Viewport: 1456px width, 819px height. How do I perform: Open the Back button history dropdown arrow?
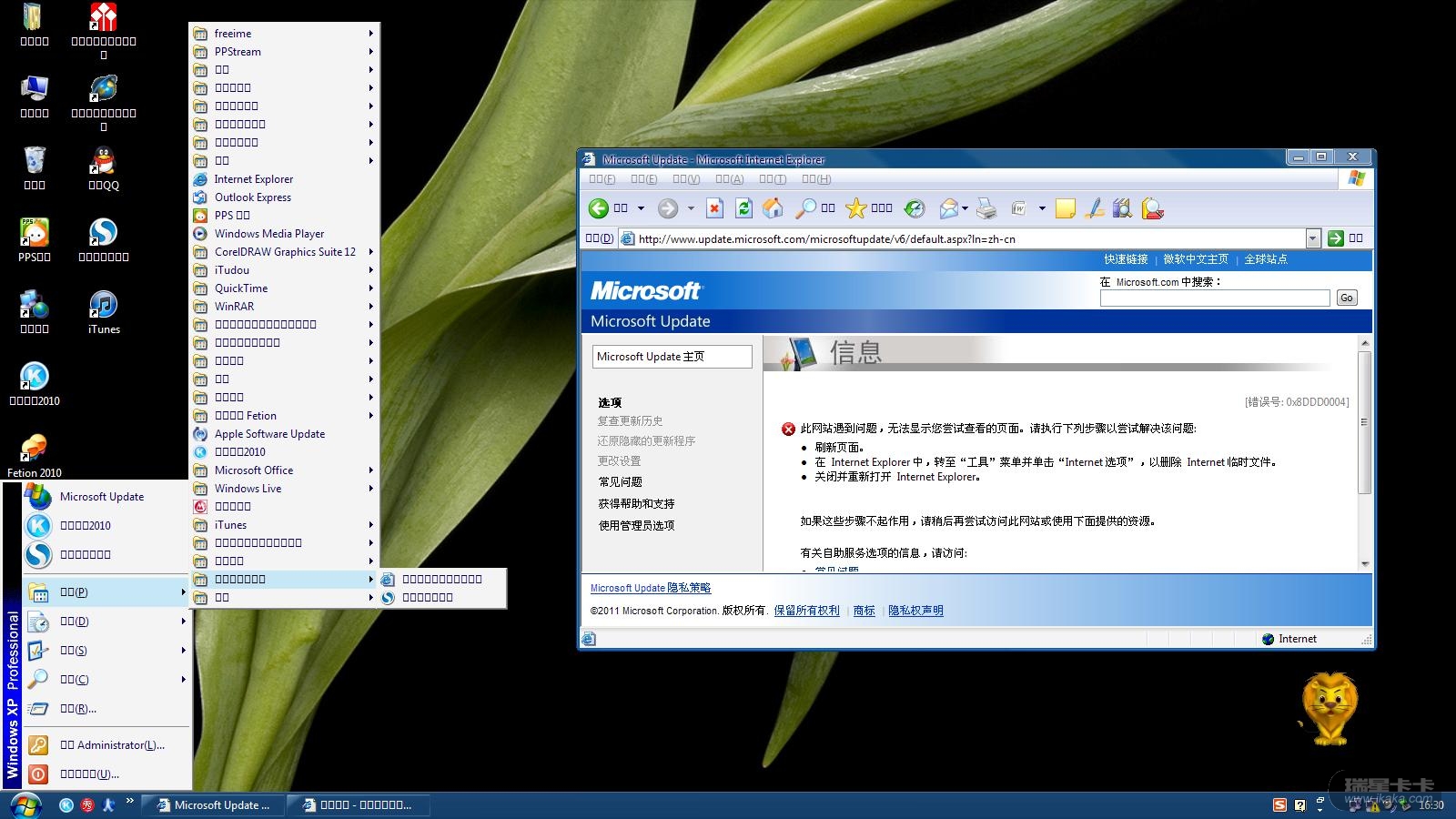[641, 208]
